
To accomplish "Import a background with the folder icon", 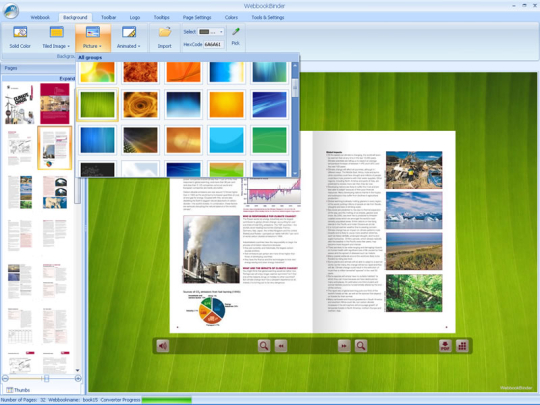I will [x=165, y=32].
